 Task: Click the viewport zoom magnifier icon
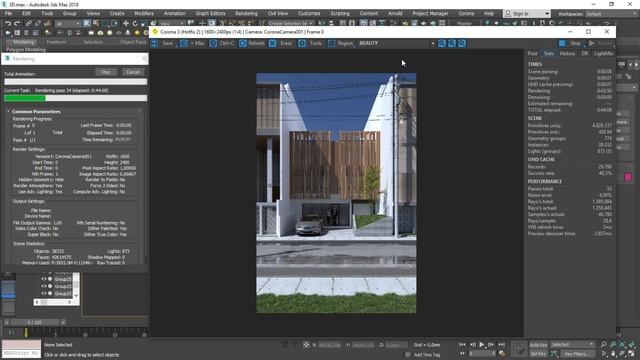(x=604, y=344)
